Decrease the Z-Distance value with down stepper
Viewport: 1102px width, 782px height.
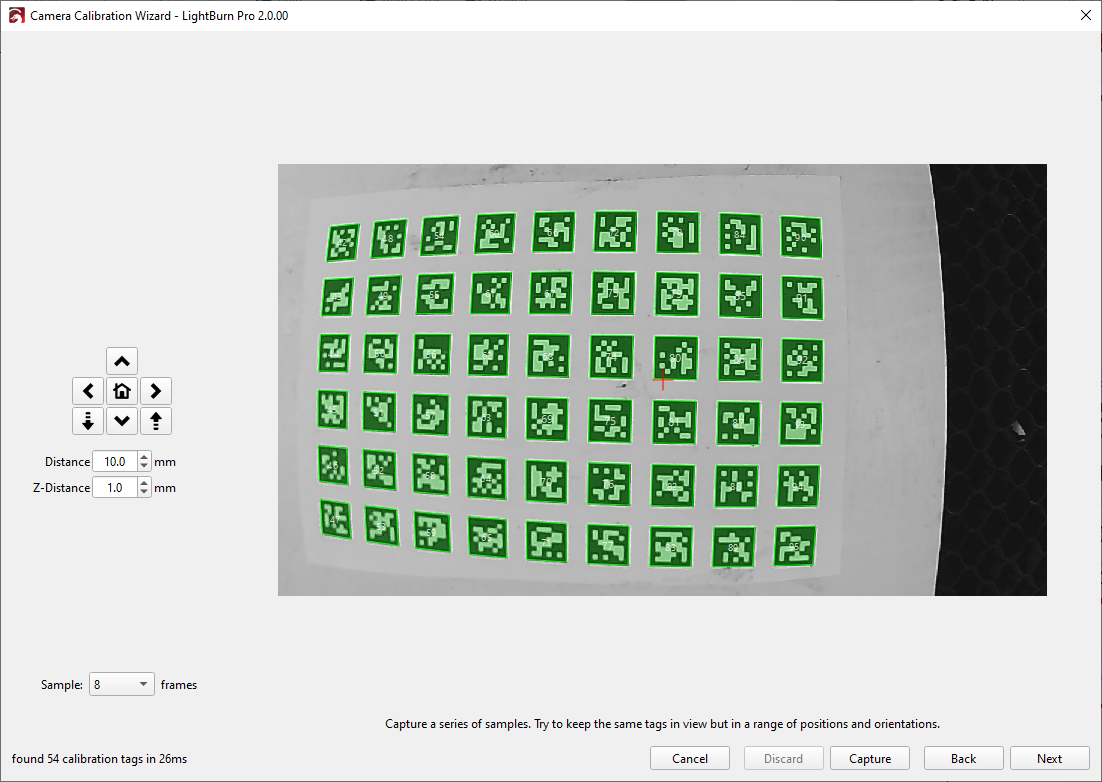[x=144, y=493]
